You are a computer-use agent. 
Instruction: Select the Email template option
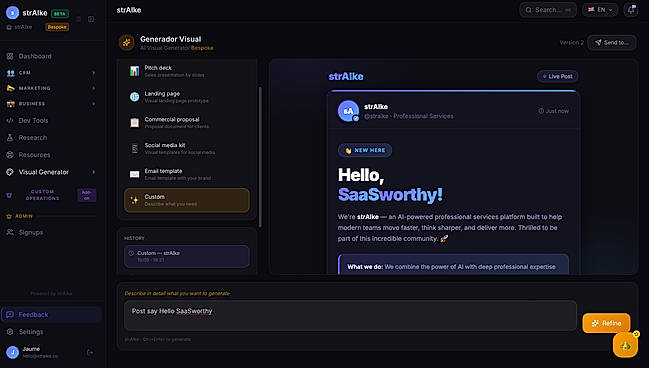(187, 174)
